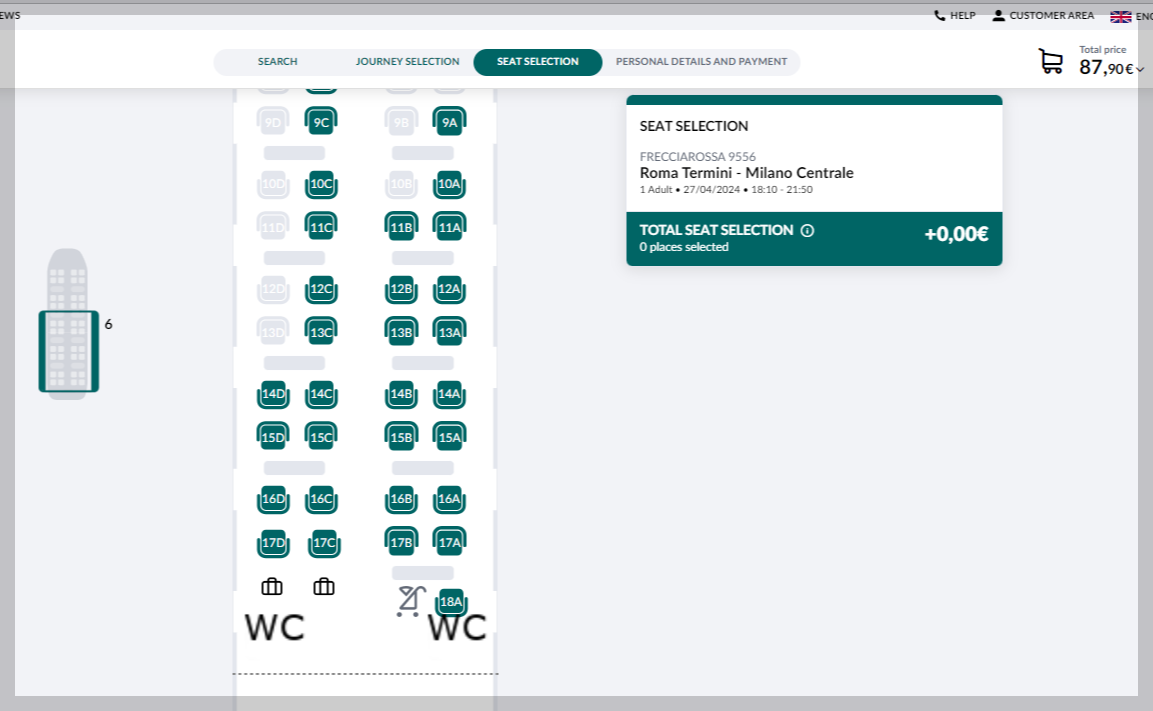
Task: Select seat 11A
Action: pyautogui.click(x=449, y=226)
